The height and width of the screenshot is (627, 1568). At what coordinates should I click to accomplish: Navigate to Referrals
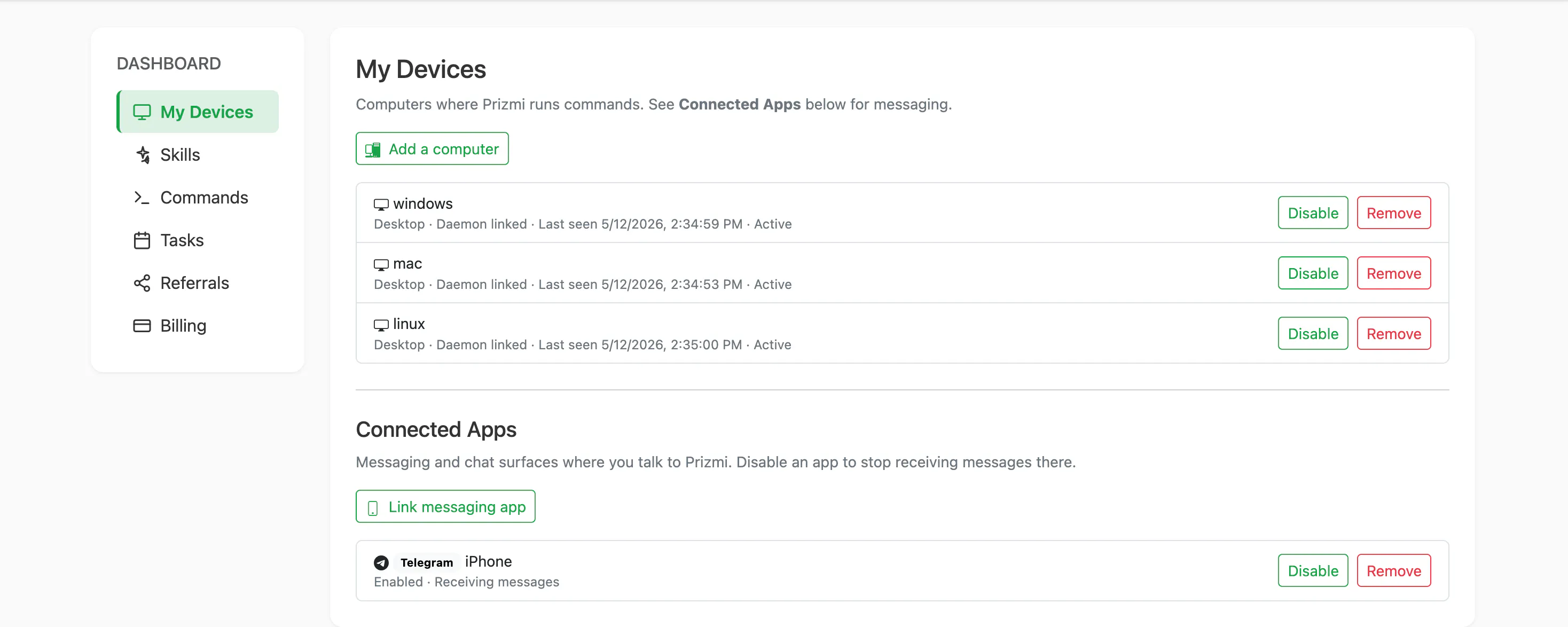198,283
